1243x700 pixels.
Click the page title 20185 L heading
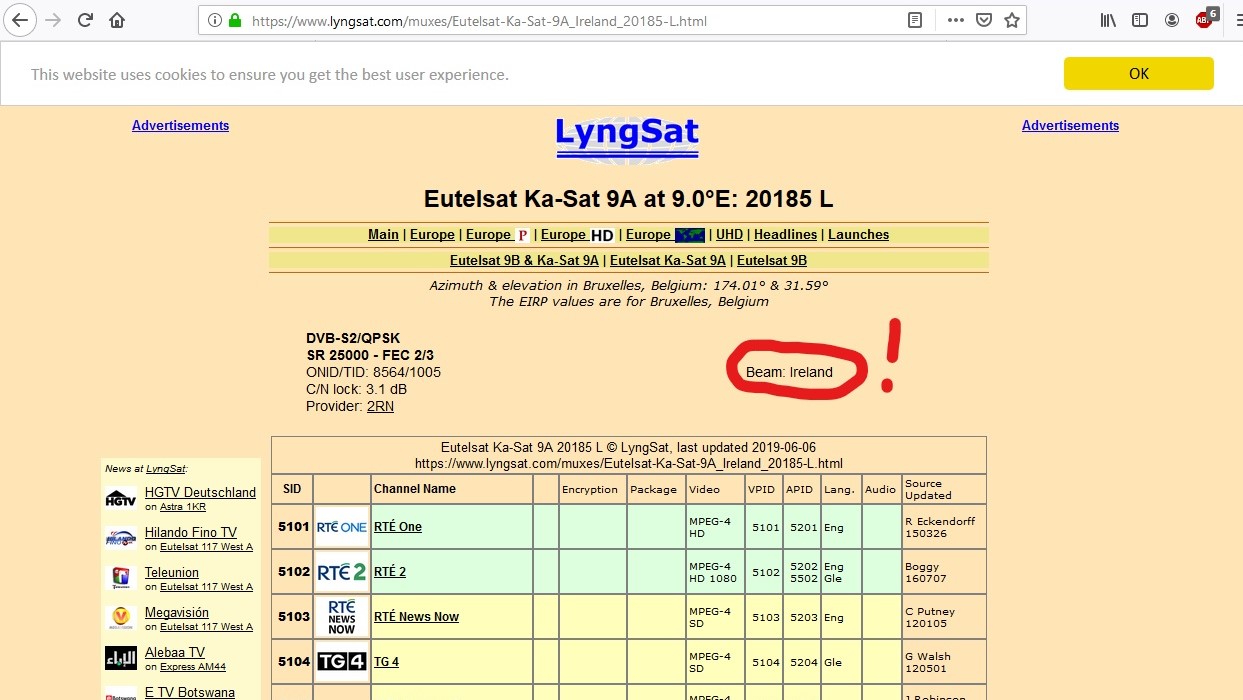[x=628, y=198]
